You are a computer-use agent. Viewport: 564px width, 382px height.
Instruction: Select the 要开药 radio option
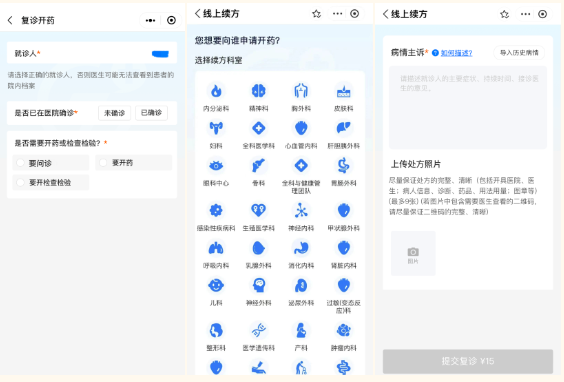click(133, 163)
